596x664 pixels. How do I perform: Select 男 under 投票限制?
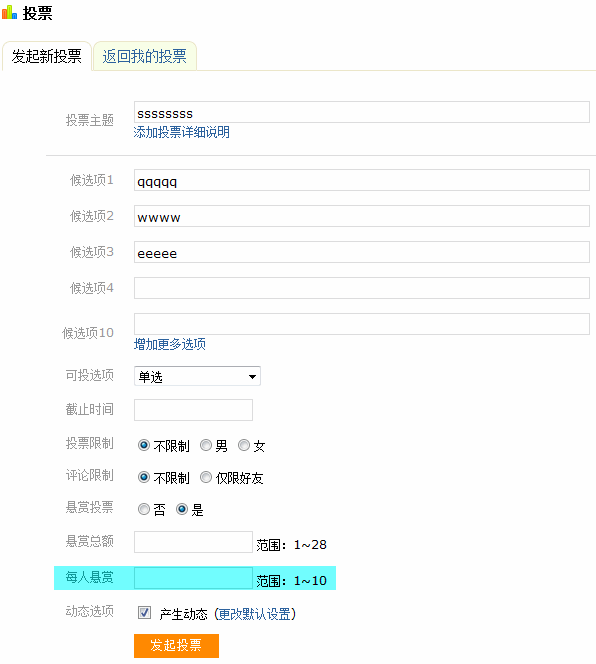tap(206, 445)
